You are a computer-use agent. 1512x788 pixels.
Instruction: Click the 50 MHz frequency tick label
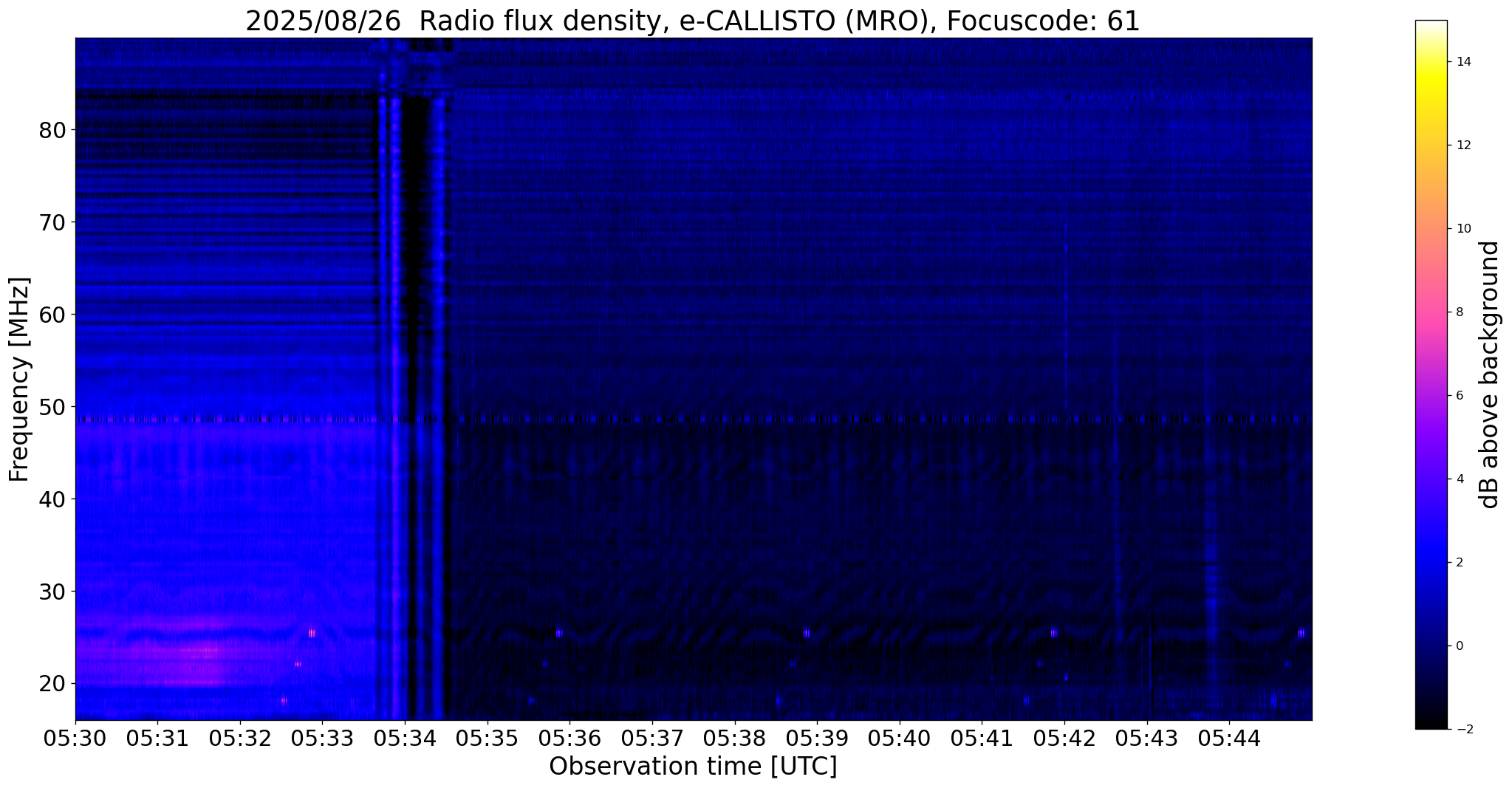point(52,407)
